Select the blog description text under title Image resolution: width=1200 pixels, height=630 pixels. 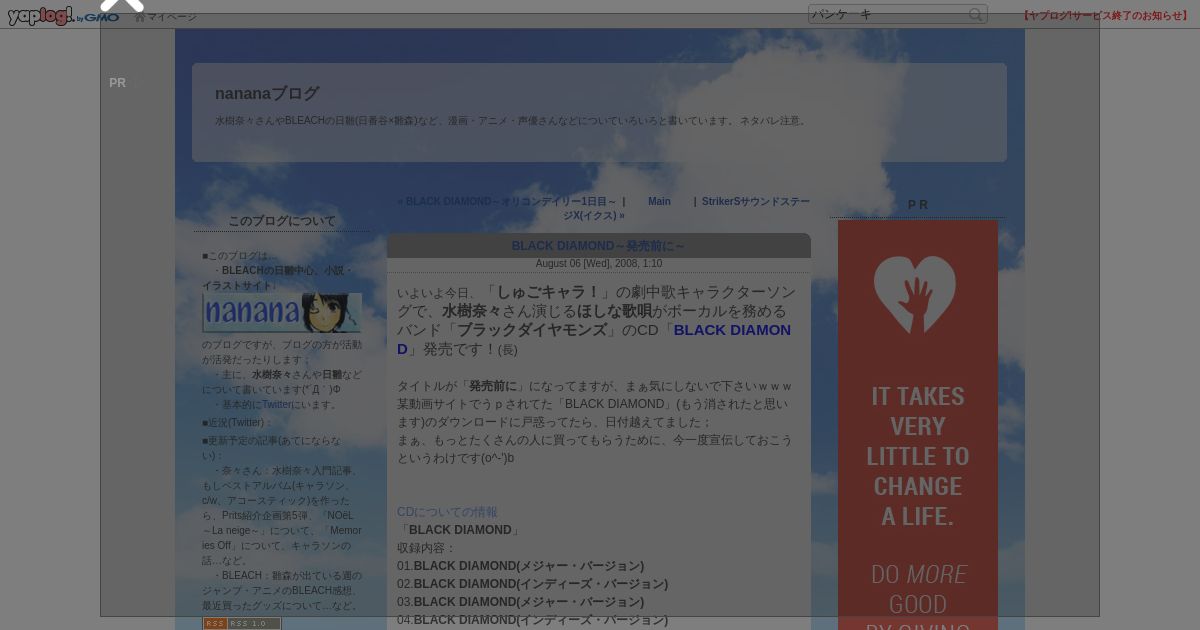tap(512, 121)
